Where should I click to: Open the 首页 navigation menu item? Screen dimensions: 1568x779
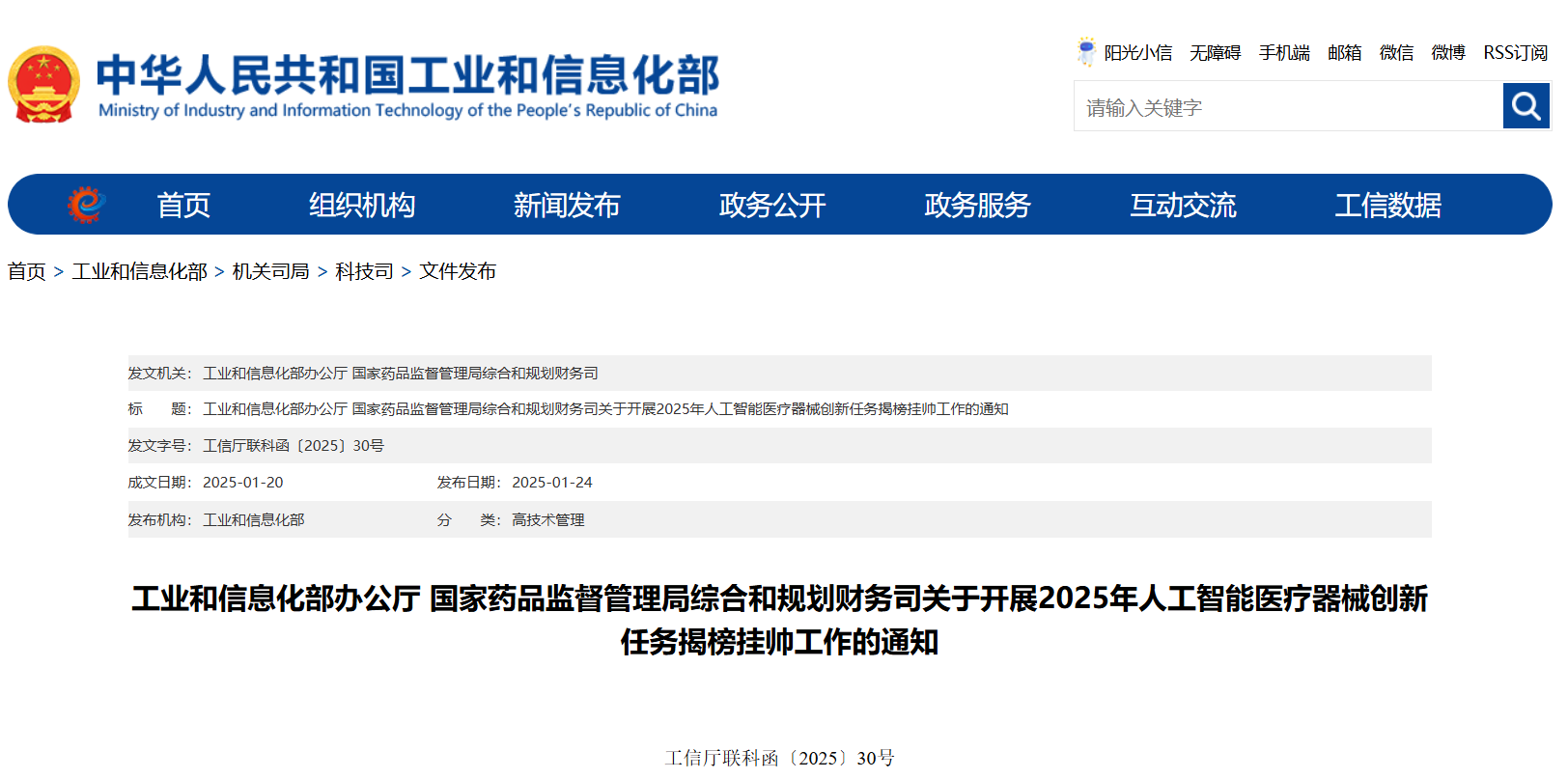click(183, 205)
